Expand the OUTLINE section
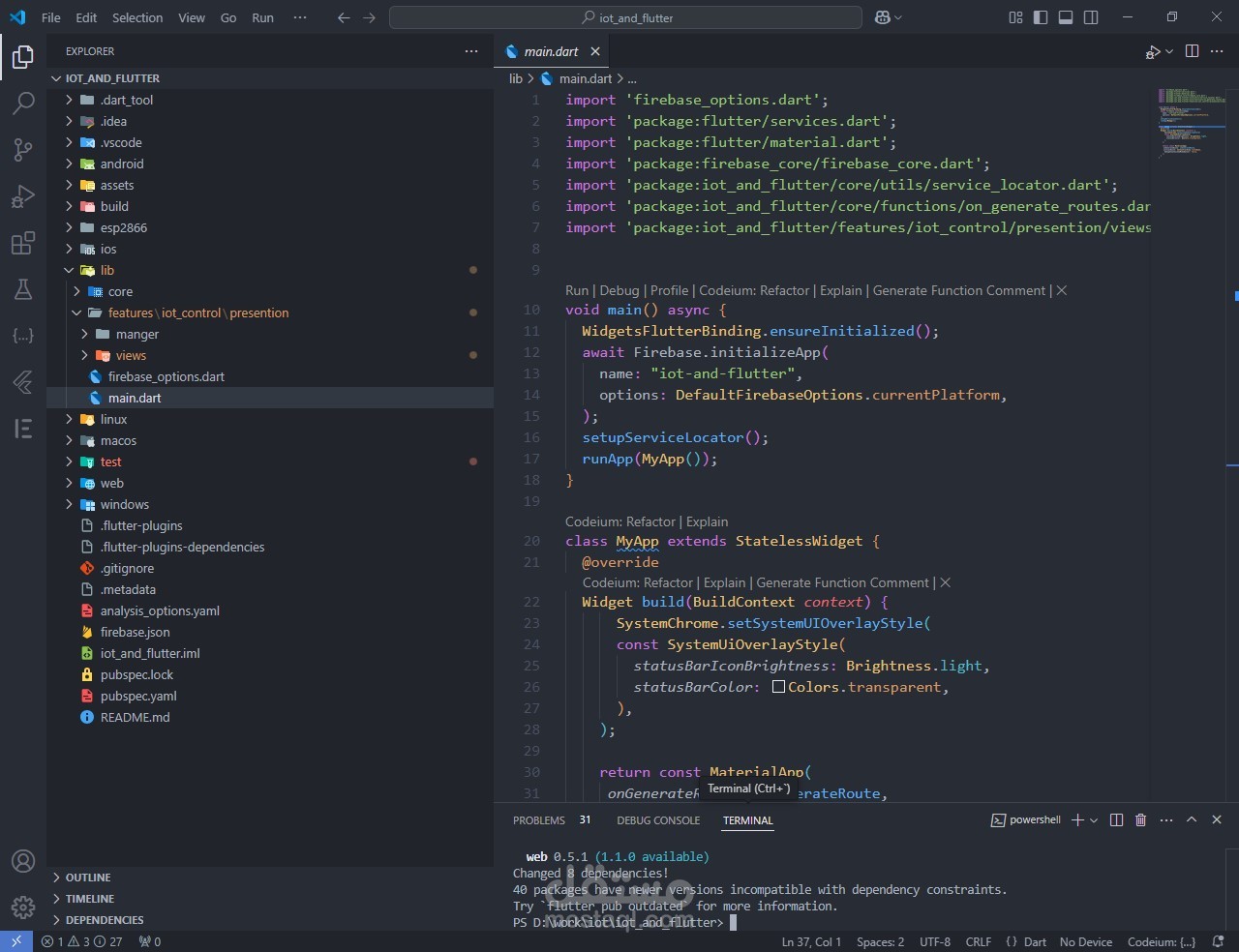 [x=88, y=878]
